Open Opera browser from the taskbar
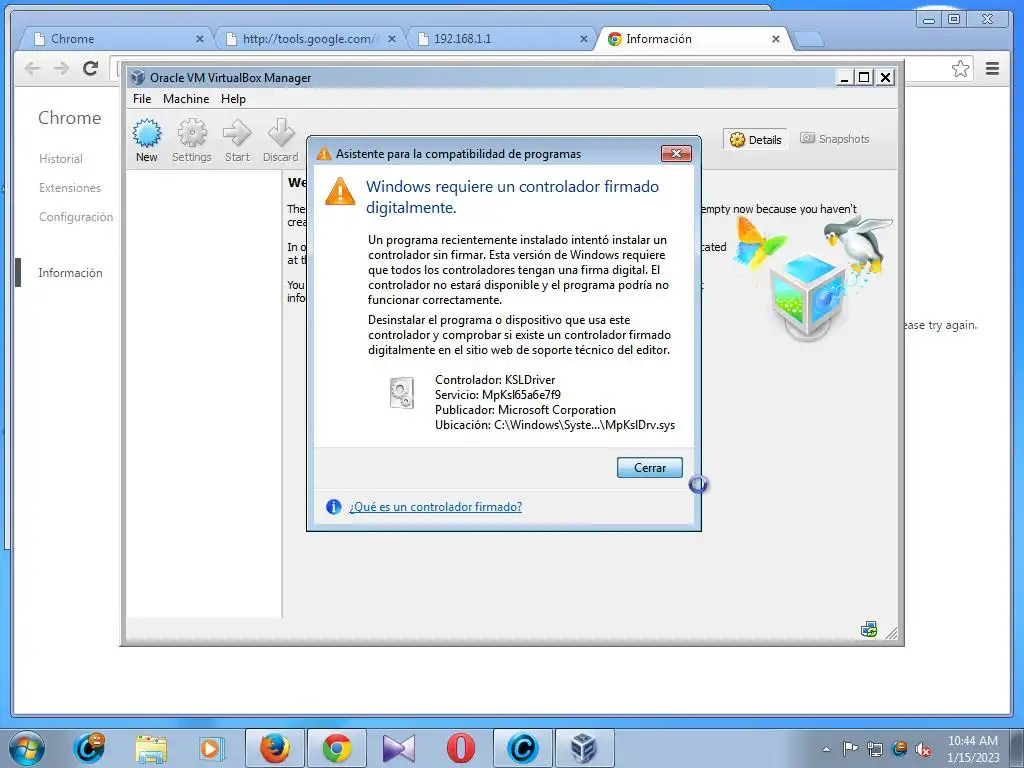 (x=460, y=748)
